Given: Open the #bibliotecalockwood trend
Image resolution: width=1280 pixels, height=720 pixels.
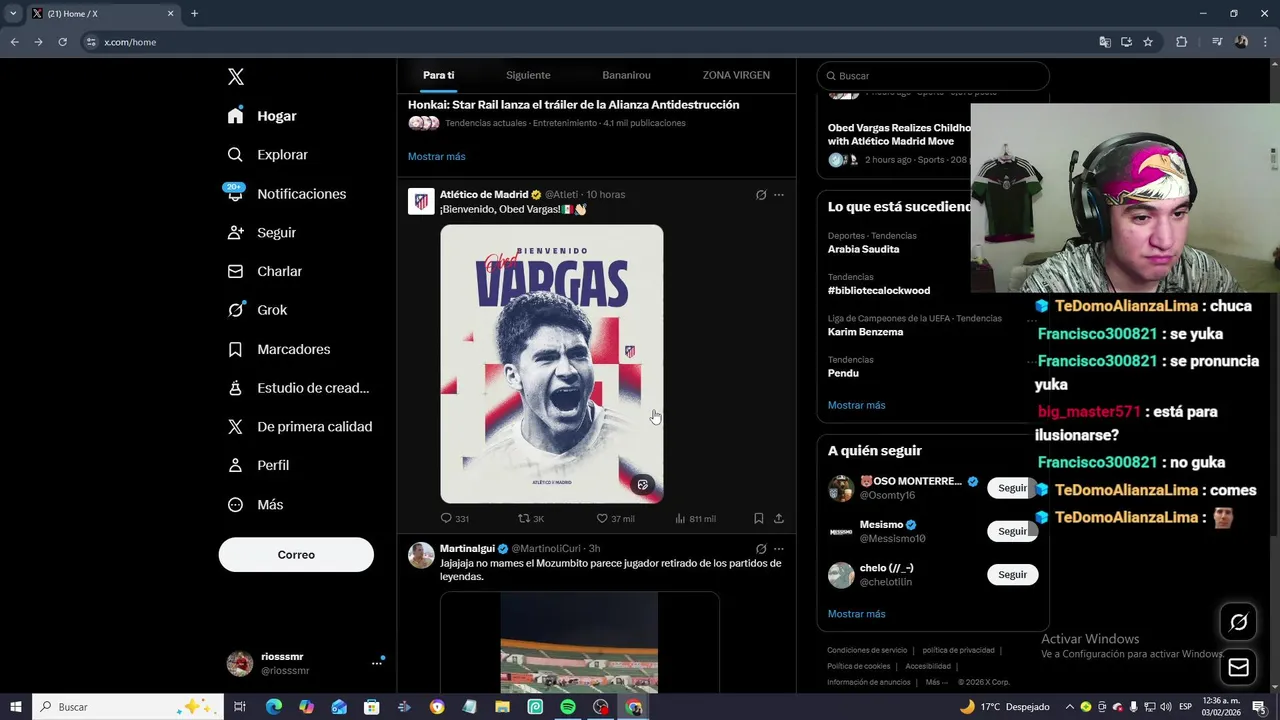Looking at the screenshot, I should click(x=879, y=290).
